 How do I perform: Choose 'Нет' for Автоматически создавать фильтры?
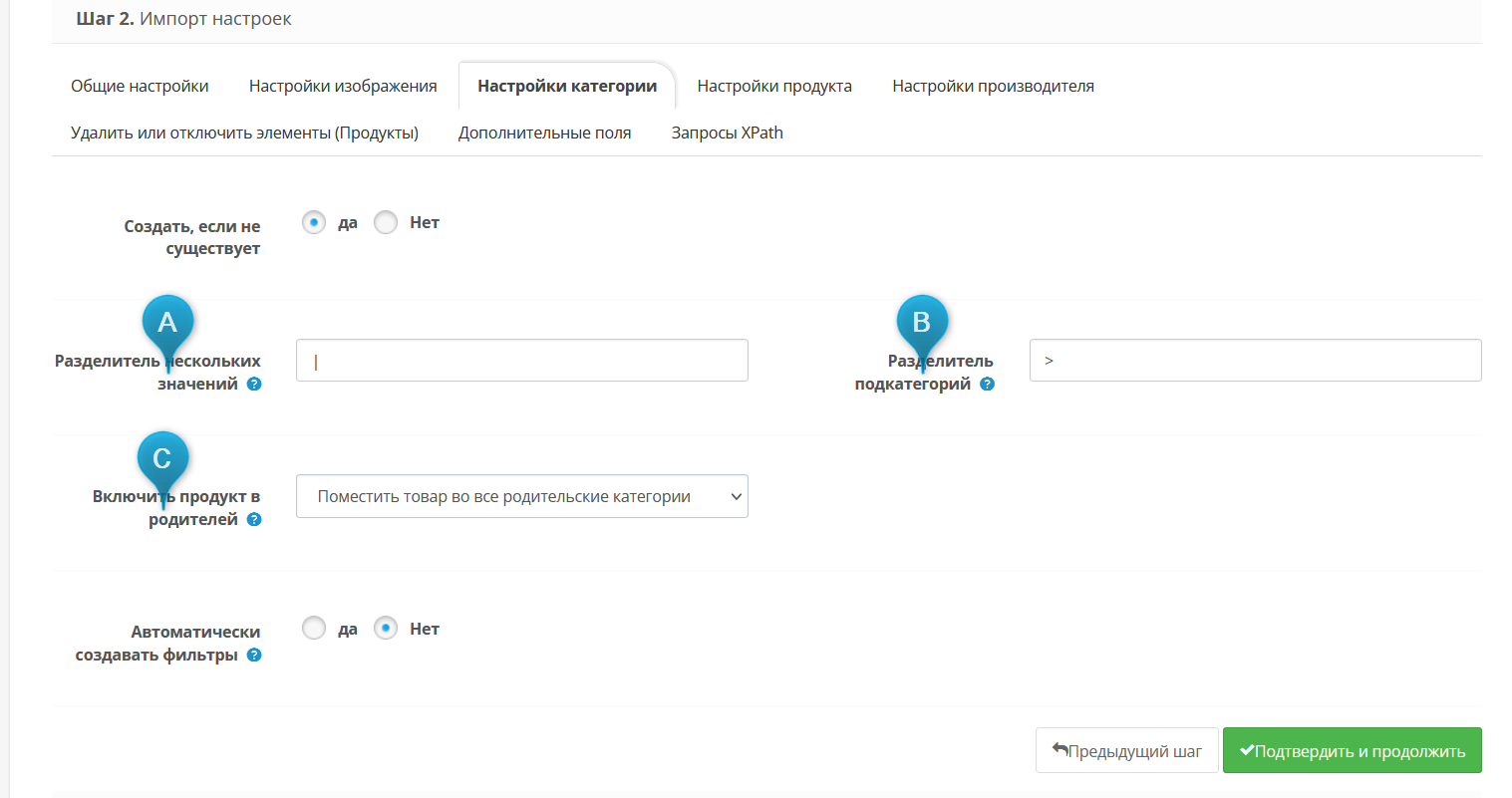[x=386, y=629]
